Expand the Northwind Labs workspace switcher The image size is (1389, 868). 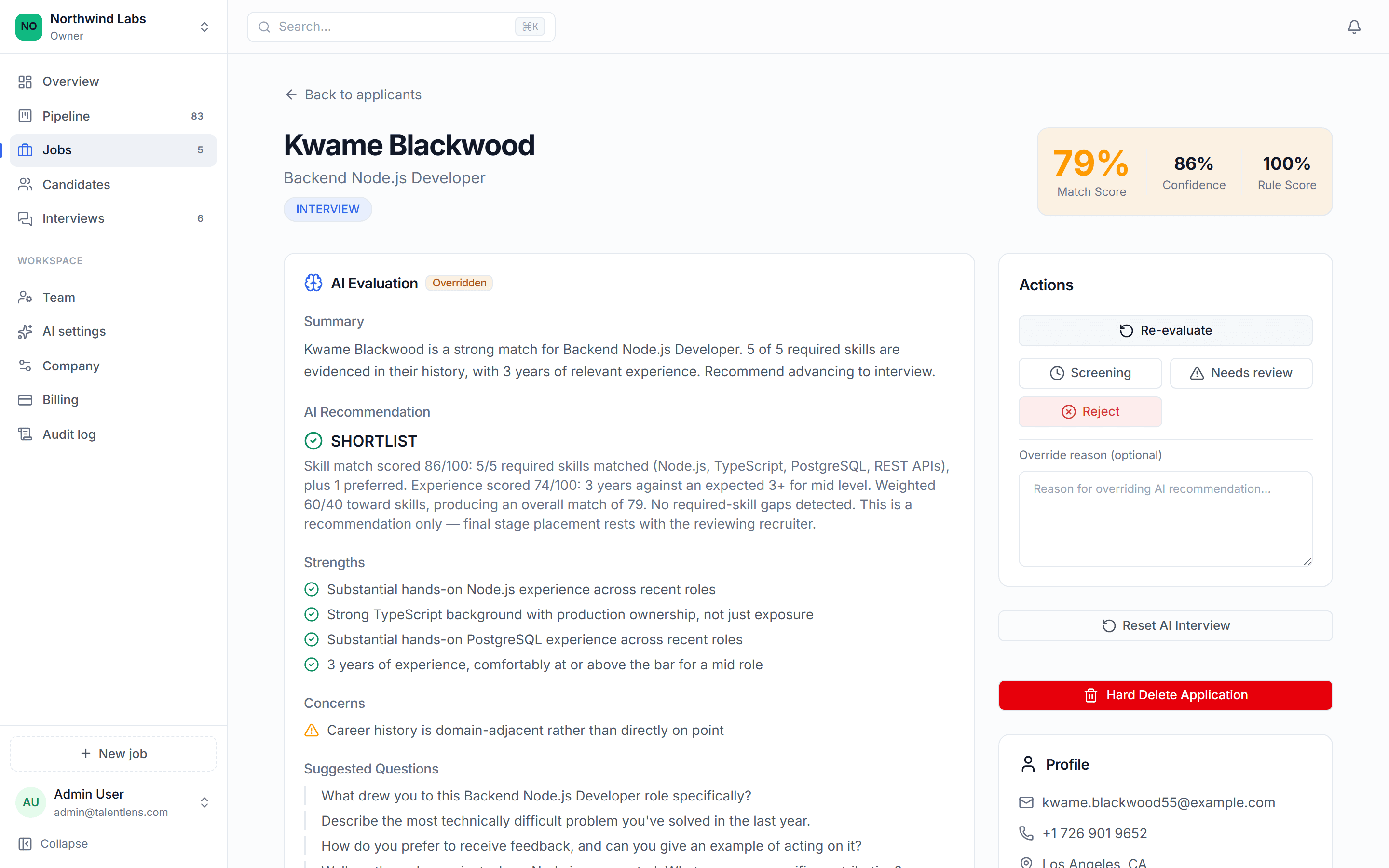point(204,27)
